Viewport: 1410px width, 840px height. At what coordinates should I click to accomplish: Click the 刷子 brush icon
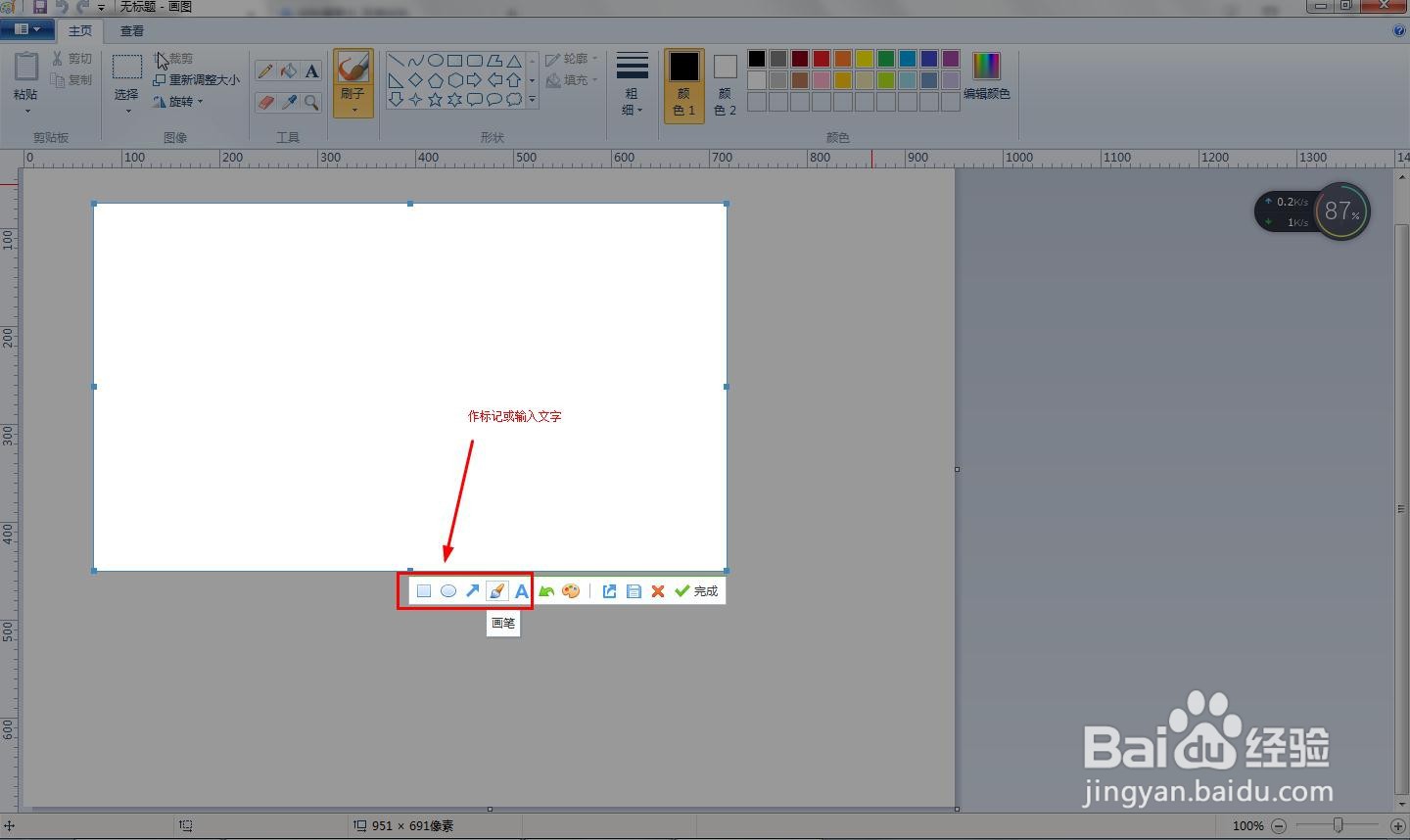352,68
